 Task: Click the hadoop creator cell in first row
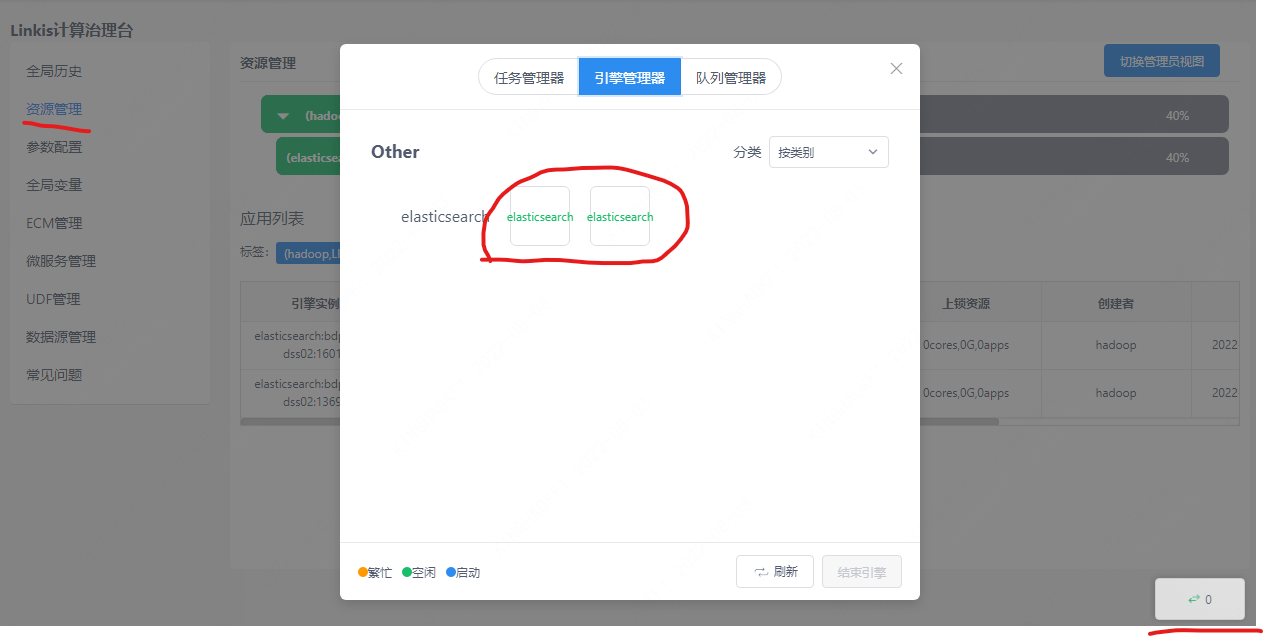click(1115, 345)
